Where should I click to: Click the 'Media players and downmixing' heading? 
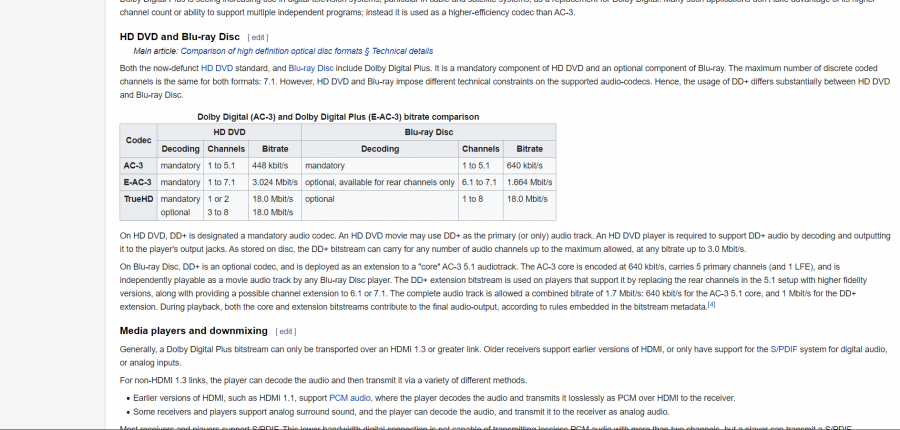coord(193,331)
